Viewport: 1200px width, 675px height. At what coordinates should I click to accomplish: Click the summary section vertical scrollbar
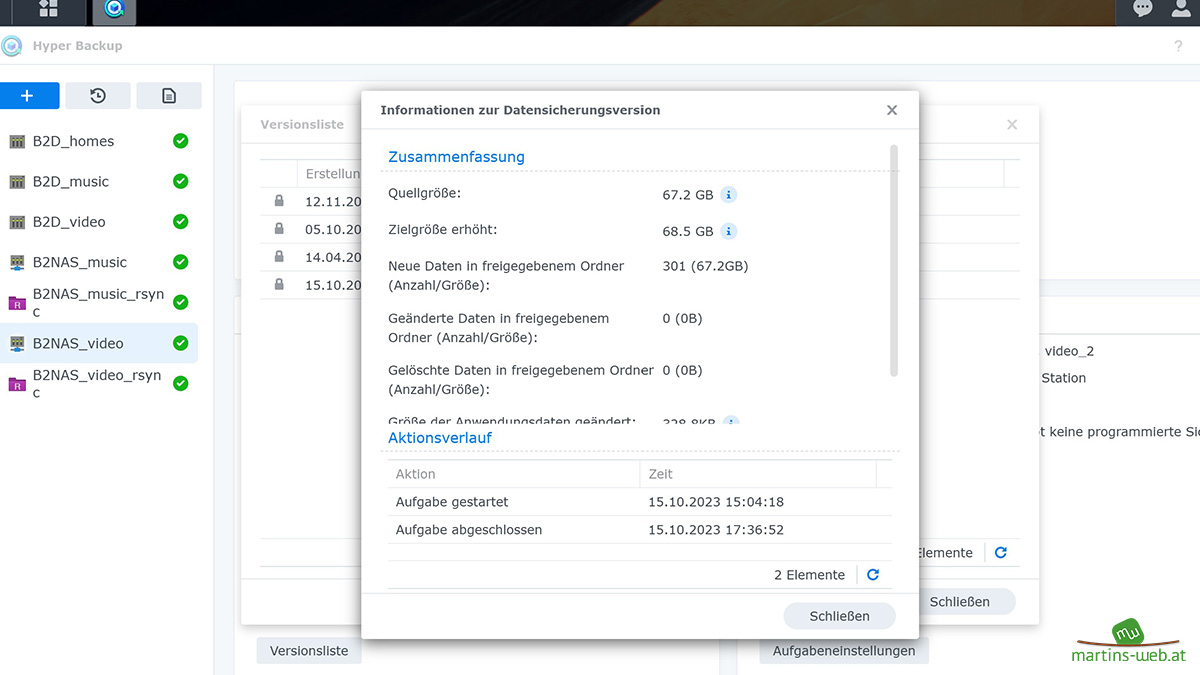(x=894, y=260)
